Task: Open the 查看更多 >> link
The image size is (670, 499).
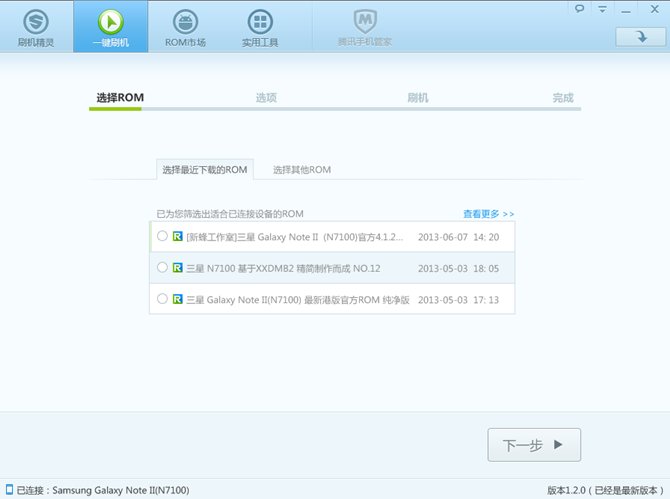Action: 489,214
